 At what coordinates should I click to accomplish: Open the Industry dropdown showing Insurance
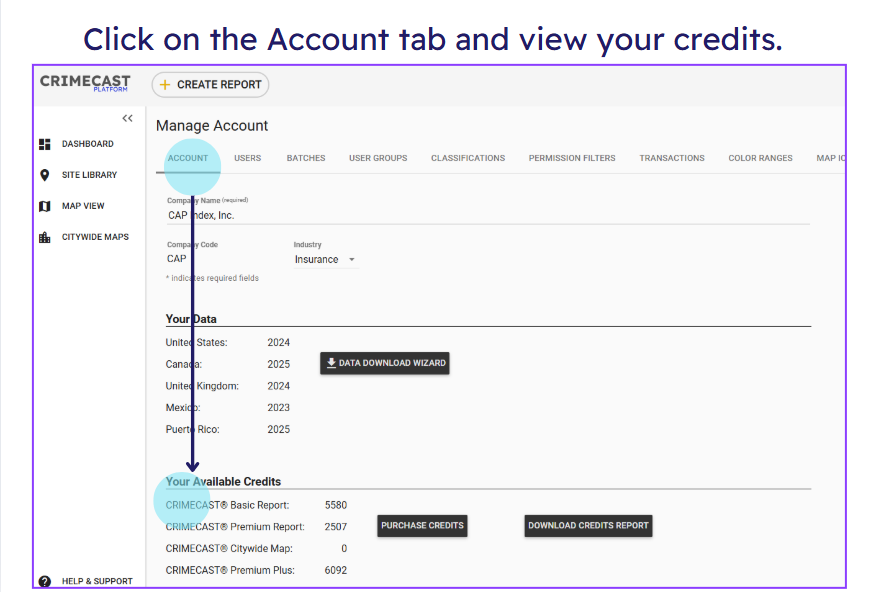(325, 260)
